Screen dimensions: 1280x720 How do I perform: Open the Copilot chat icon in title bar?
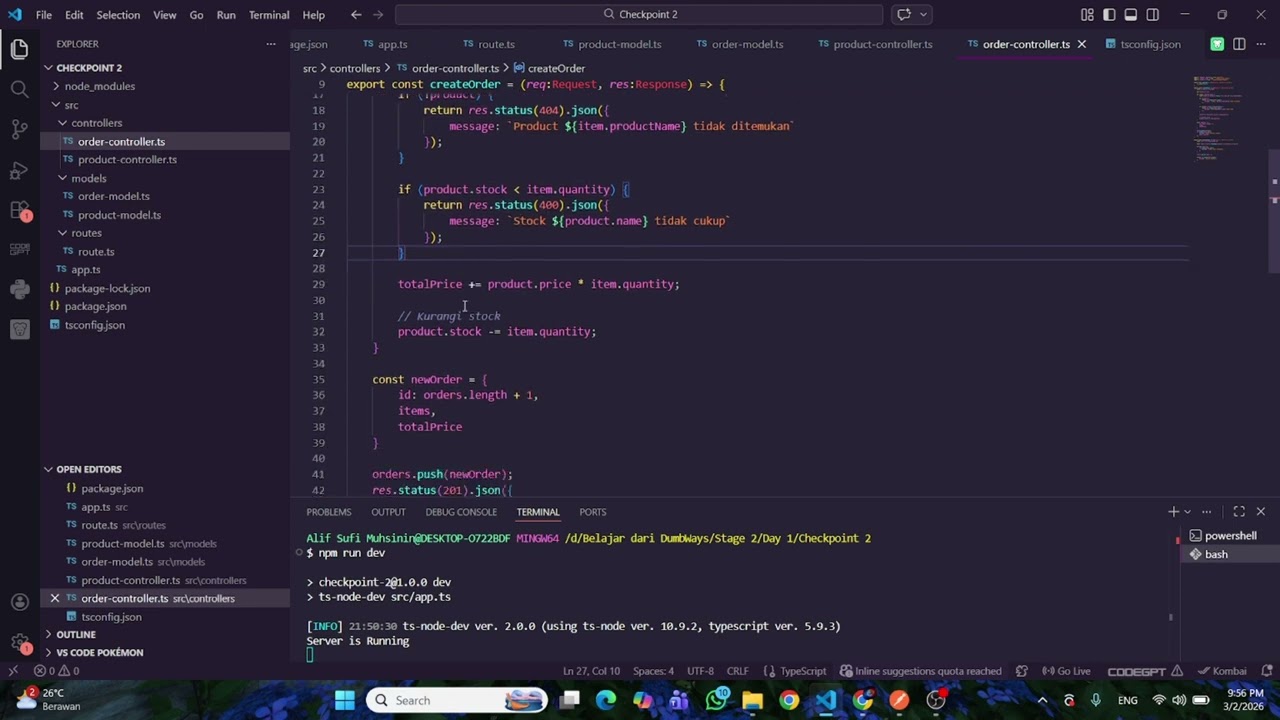point(904,14)
